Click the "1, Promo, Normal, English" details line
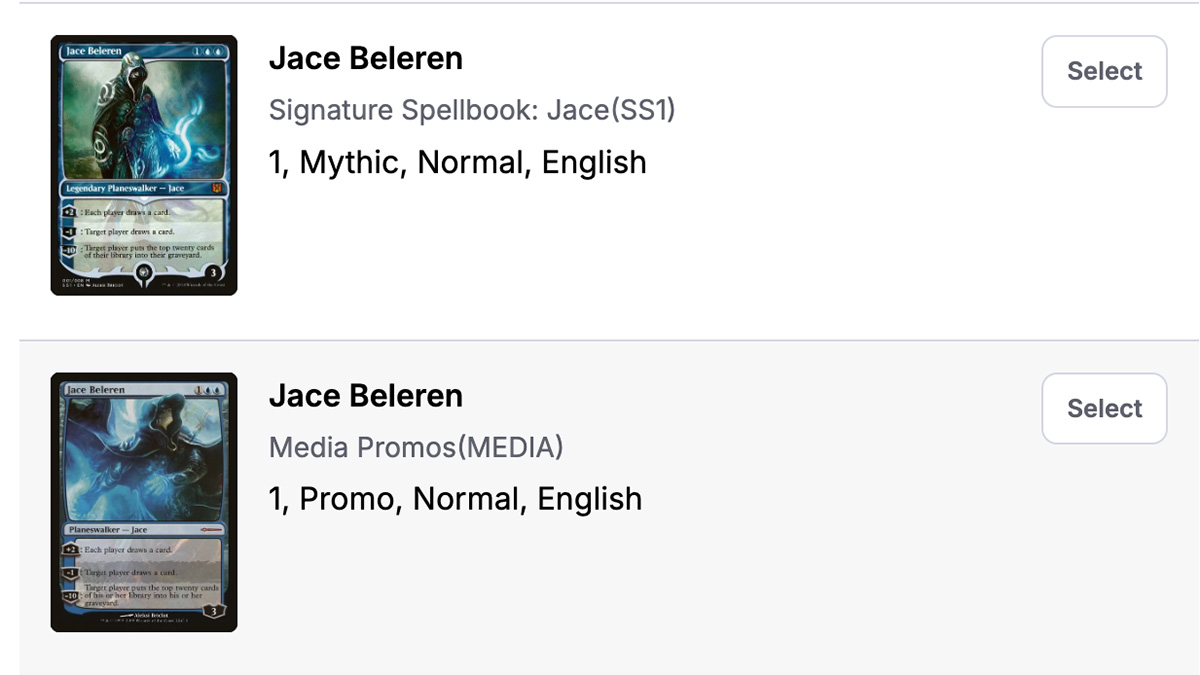Screen dimensions: 1200x675 click(x=456, y=499)
